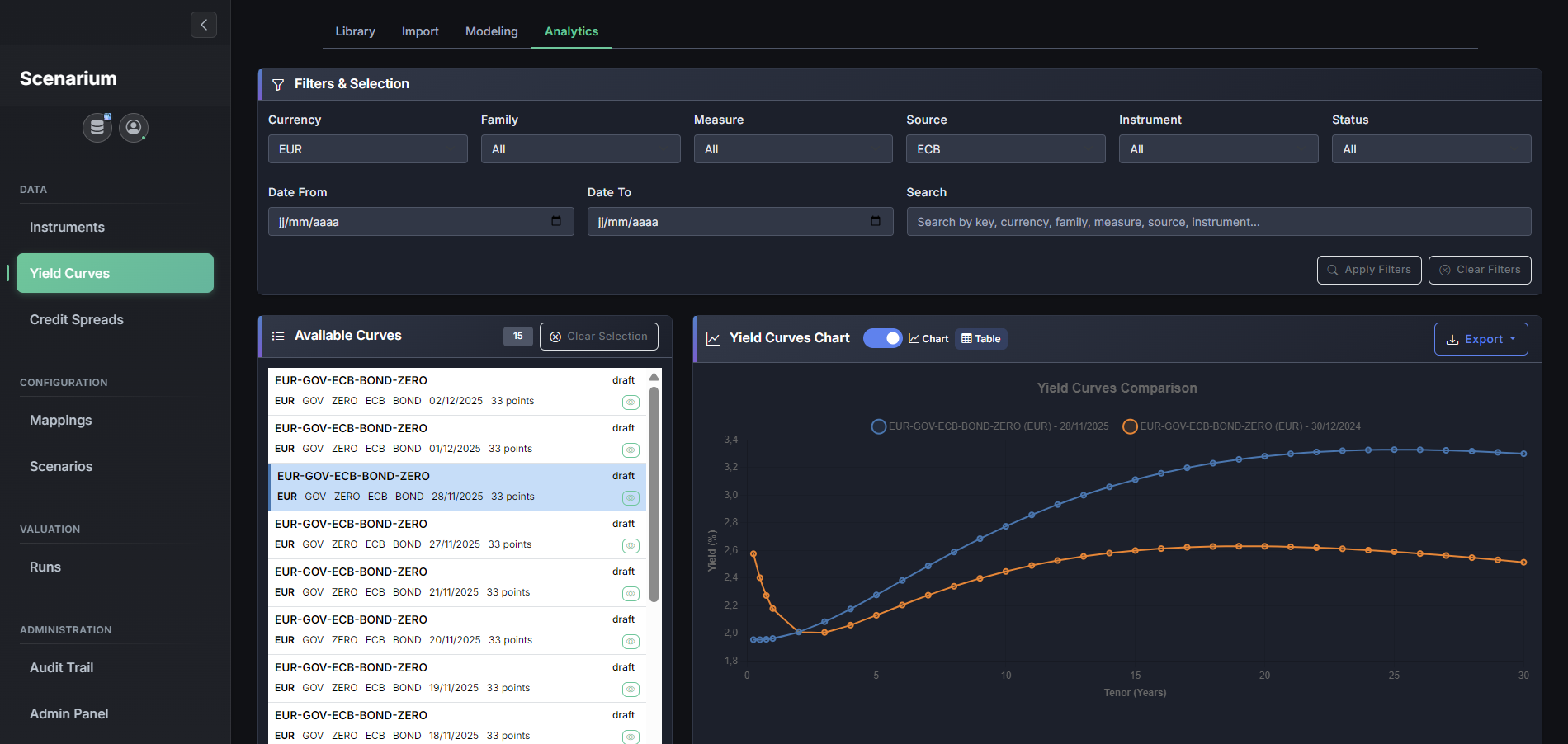Toggle visibility of the 27/11/2025 curve
Viewport: 1568px width, 744px height.
pyautogui.click(x=631, y=546)
